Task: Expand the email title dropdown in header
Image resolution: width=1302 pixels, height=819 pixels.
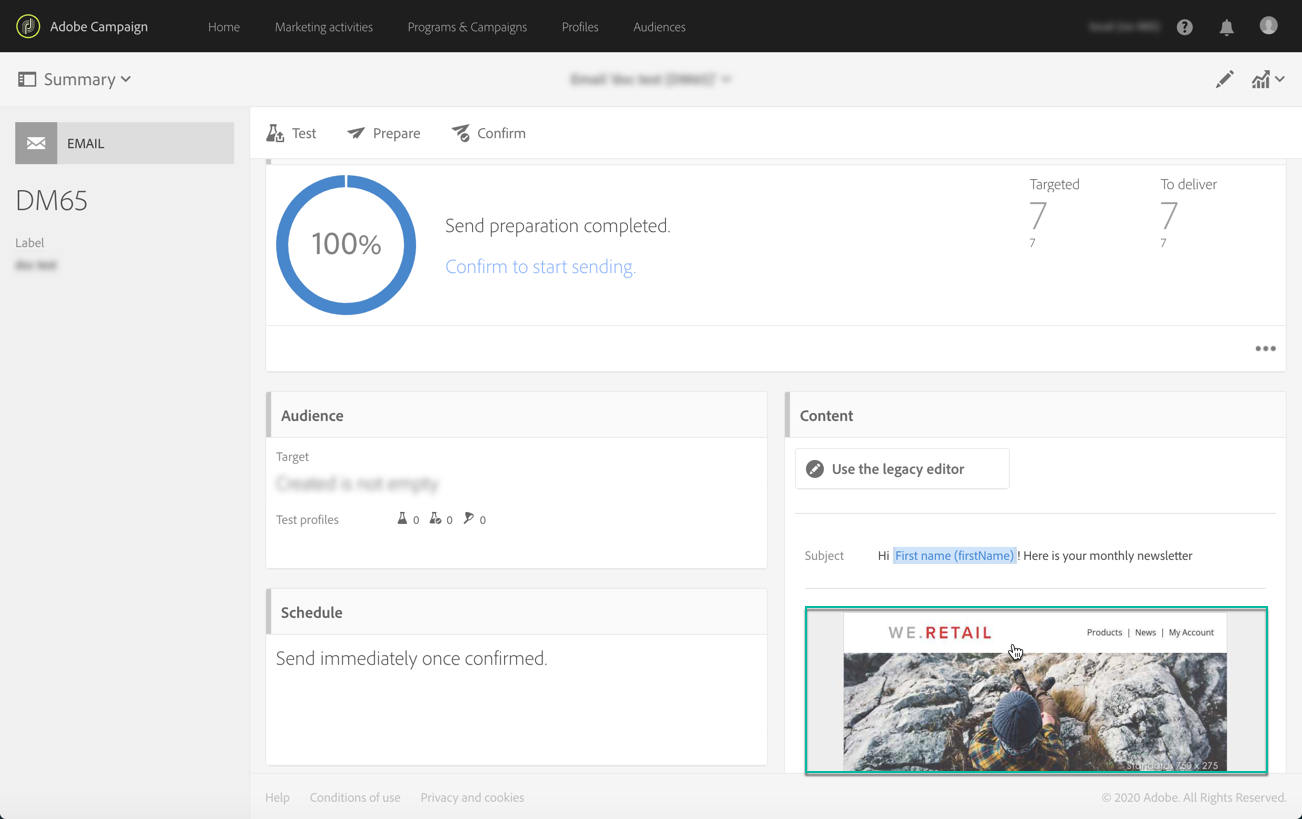Action: pyautogui.click(x=727, y=79)
